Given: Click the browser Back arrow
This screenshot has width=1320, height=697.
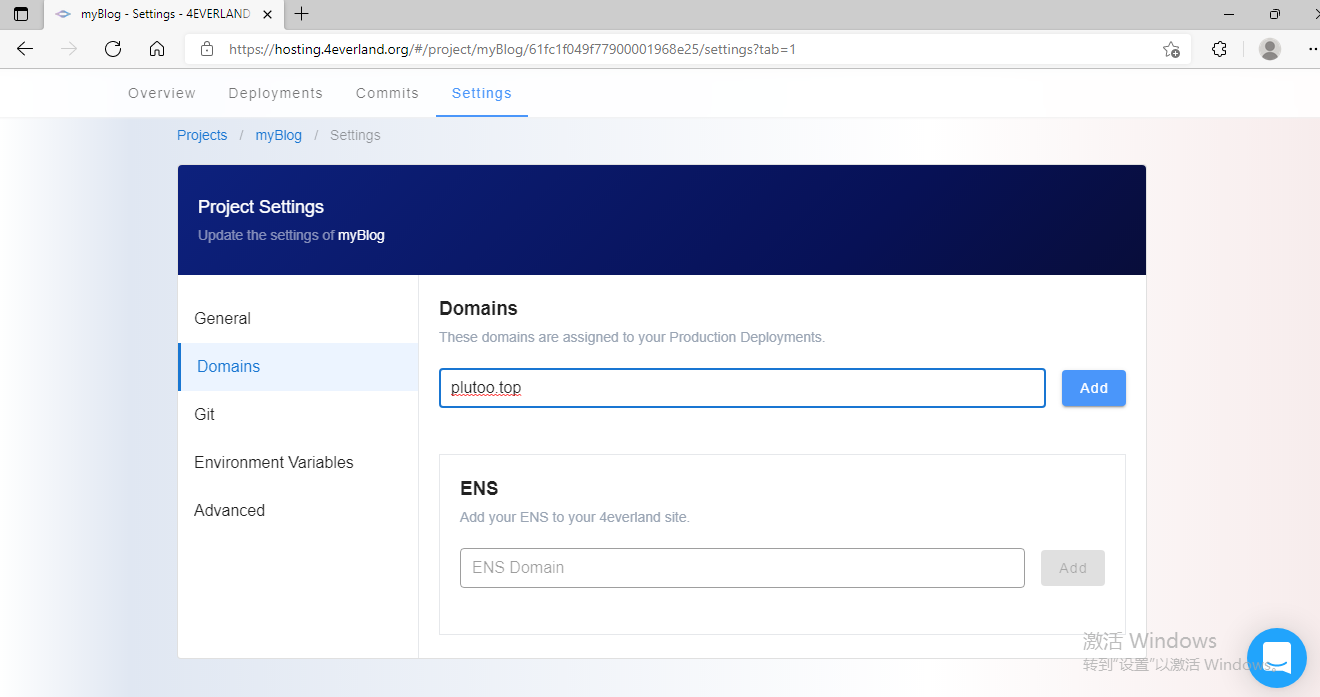Looking at the screenshot, I should (x=25, y=49).
